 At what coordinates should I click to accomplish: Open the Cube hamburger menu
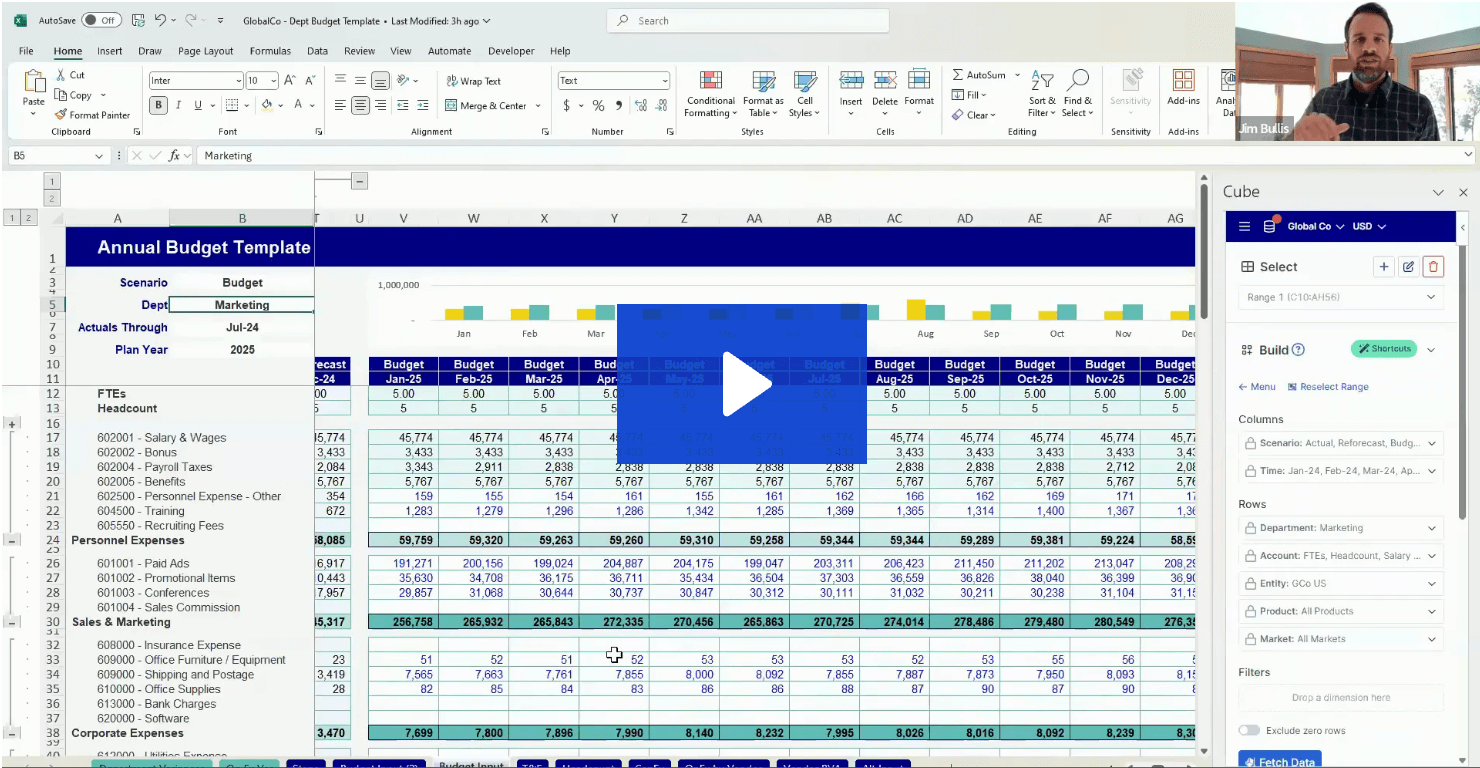tap(1243, 225)
